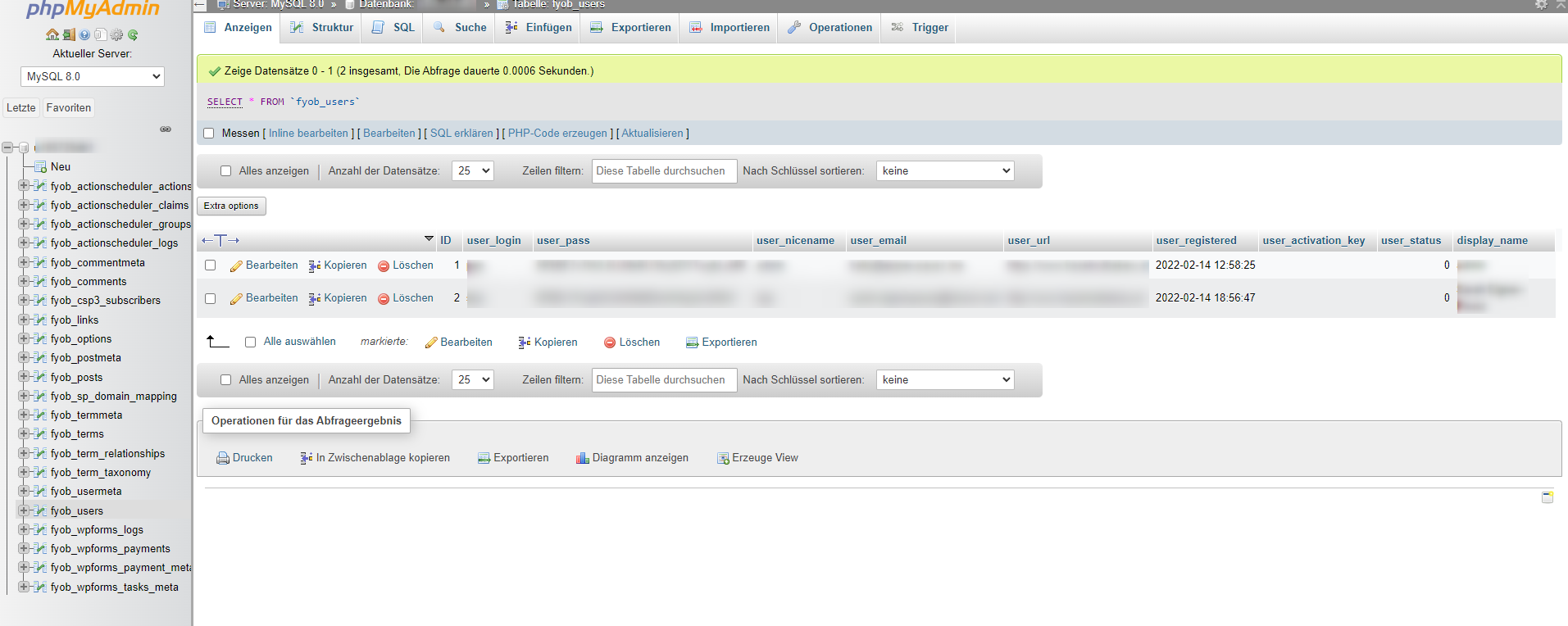1568x626 pixels.
Task: Click Löschen for the row with ID 1
Action: click(406, 265)
